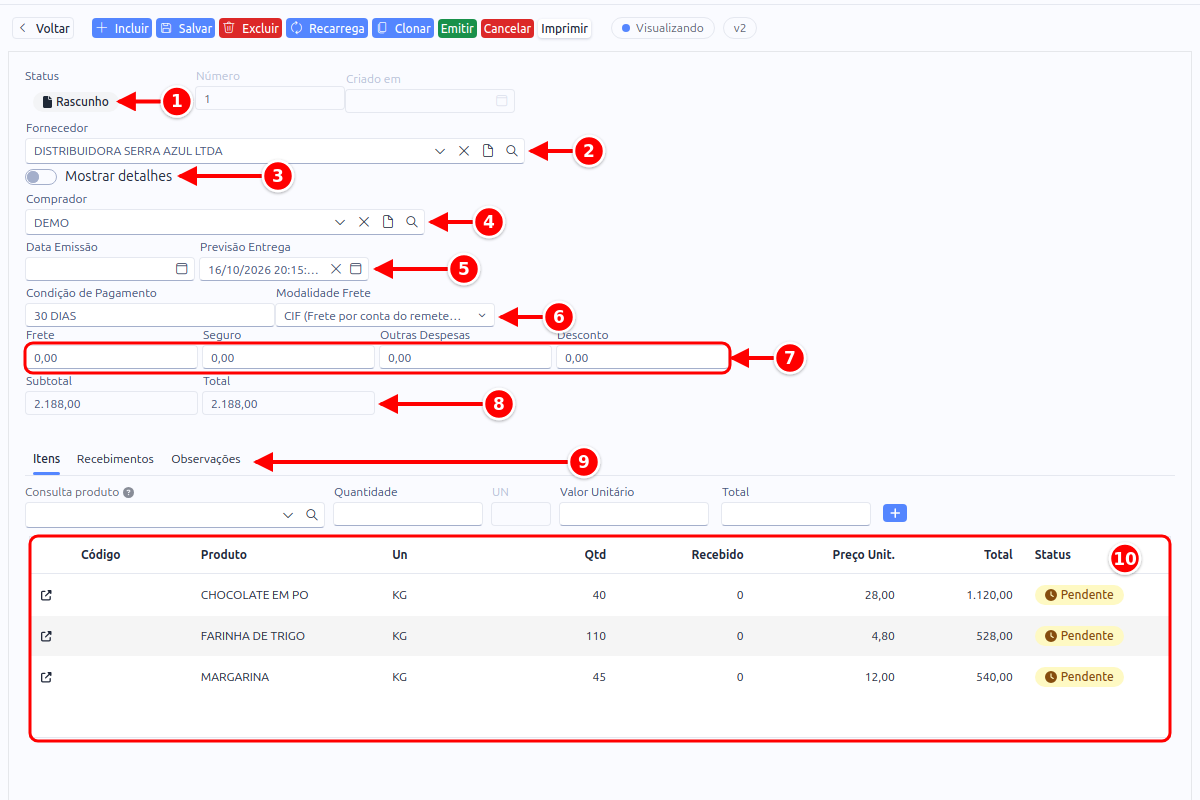Clear the Comprador selection with the X
The width and height of the screenshot is (1200, 800).
click(364, 222)
